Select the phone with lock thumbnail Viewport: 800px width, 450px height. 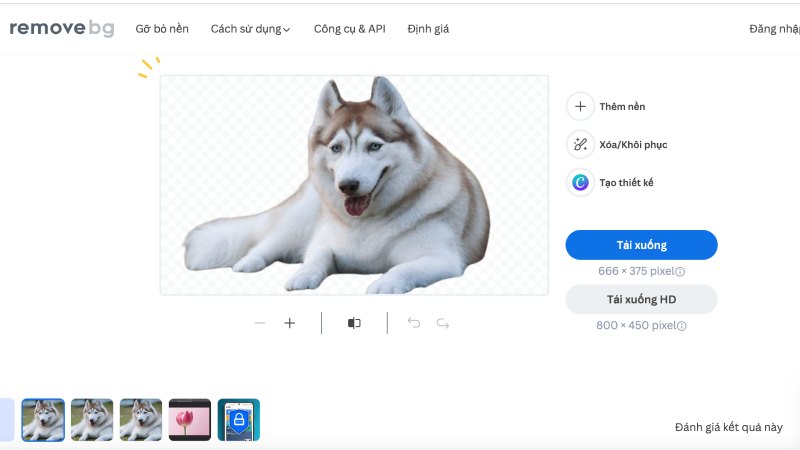pos(239,420)
